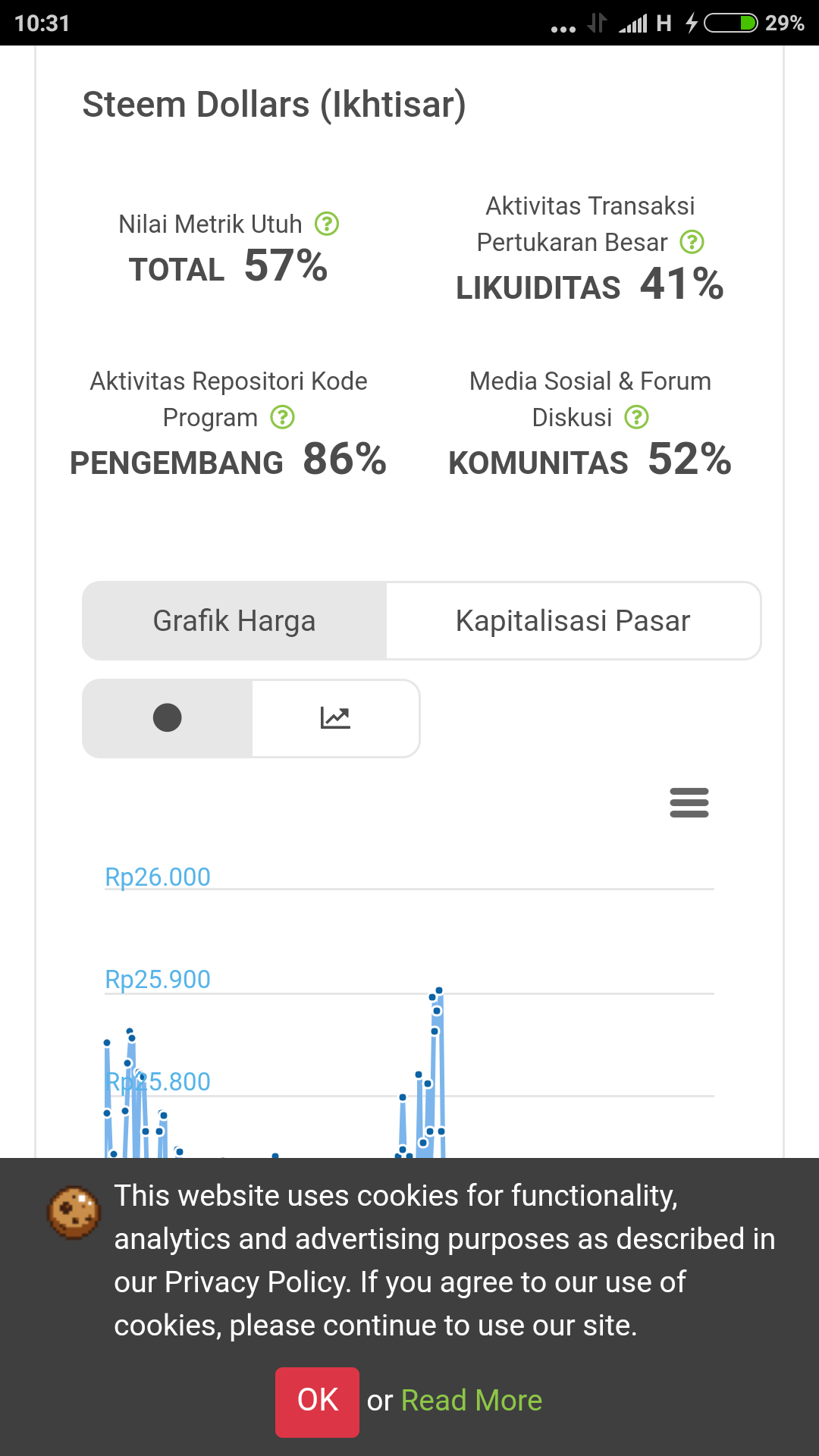Viewport: 819px width, 1456px height.
Task: Click help icon next to Pertukaran Besar
Action: click(x=692, y=242)
